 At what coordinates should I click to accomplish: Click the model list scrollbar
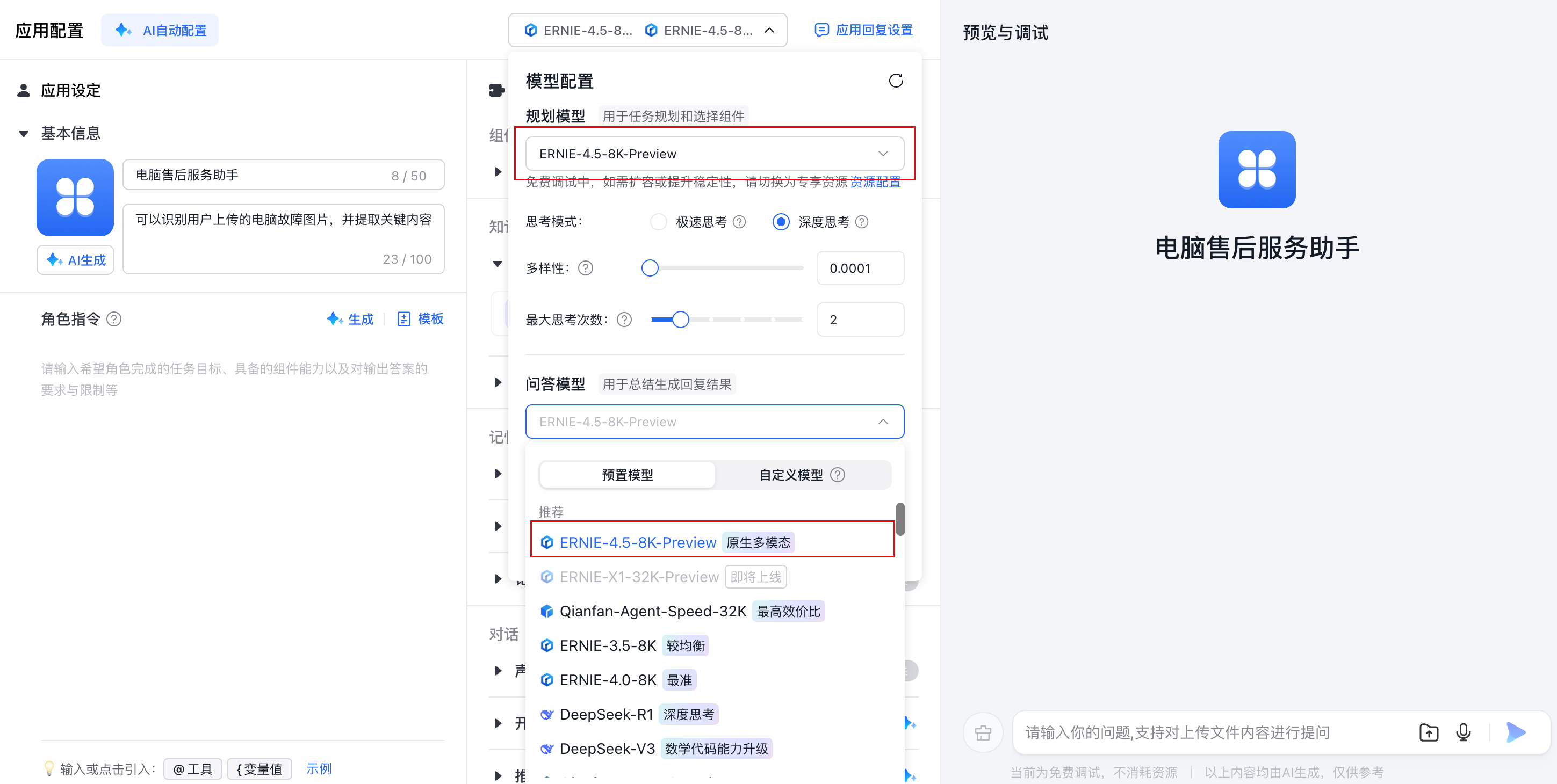click(900, 519)
